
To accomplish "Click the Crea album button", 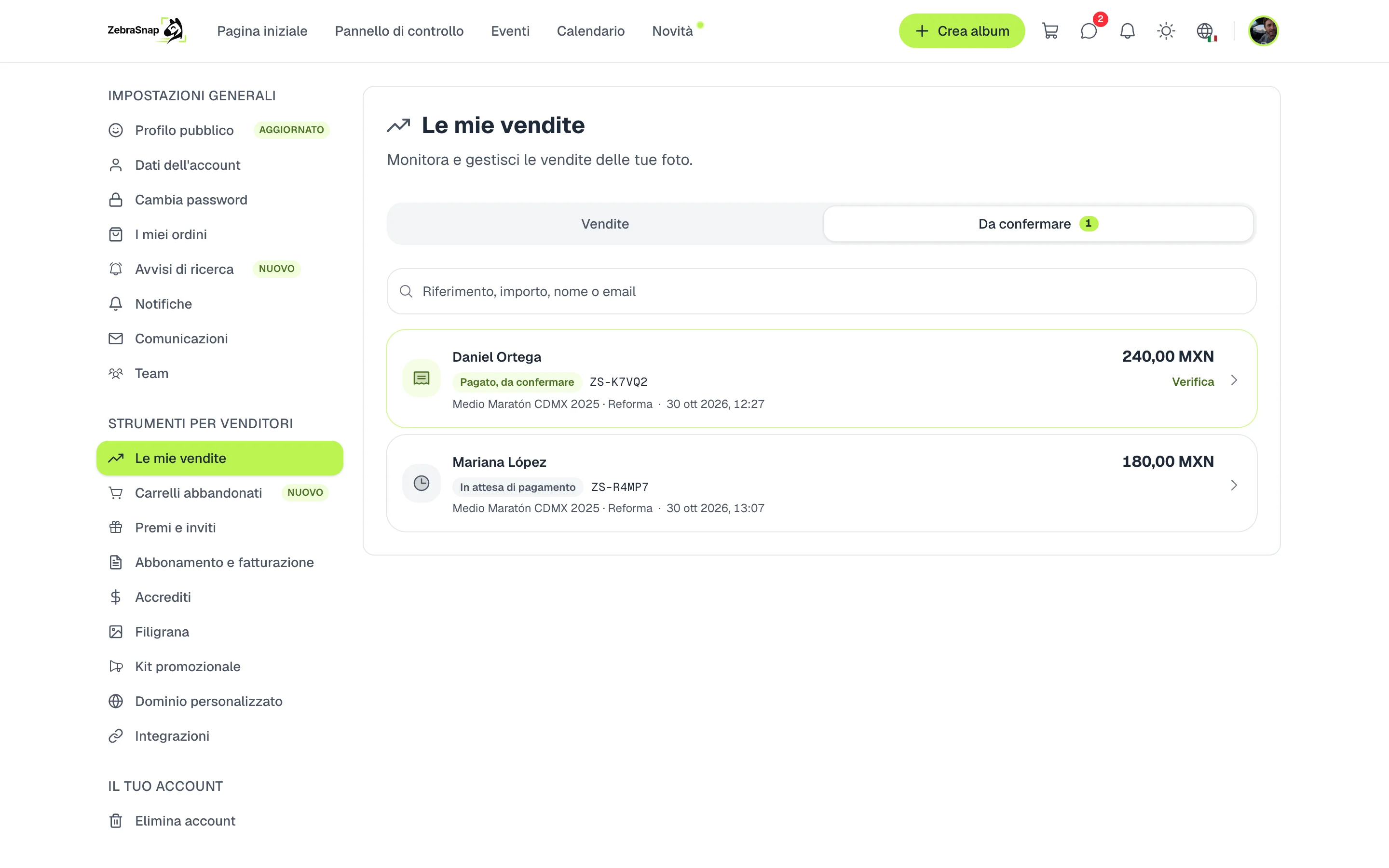I will [x=961, y=31].
